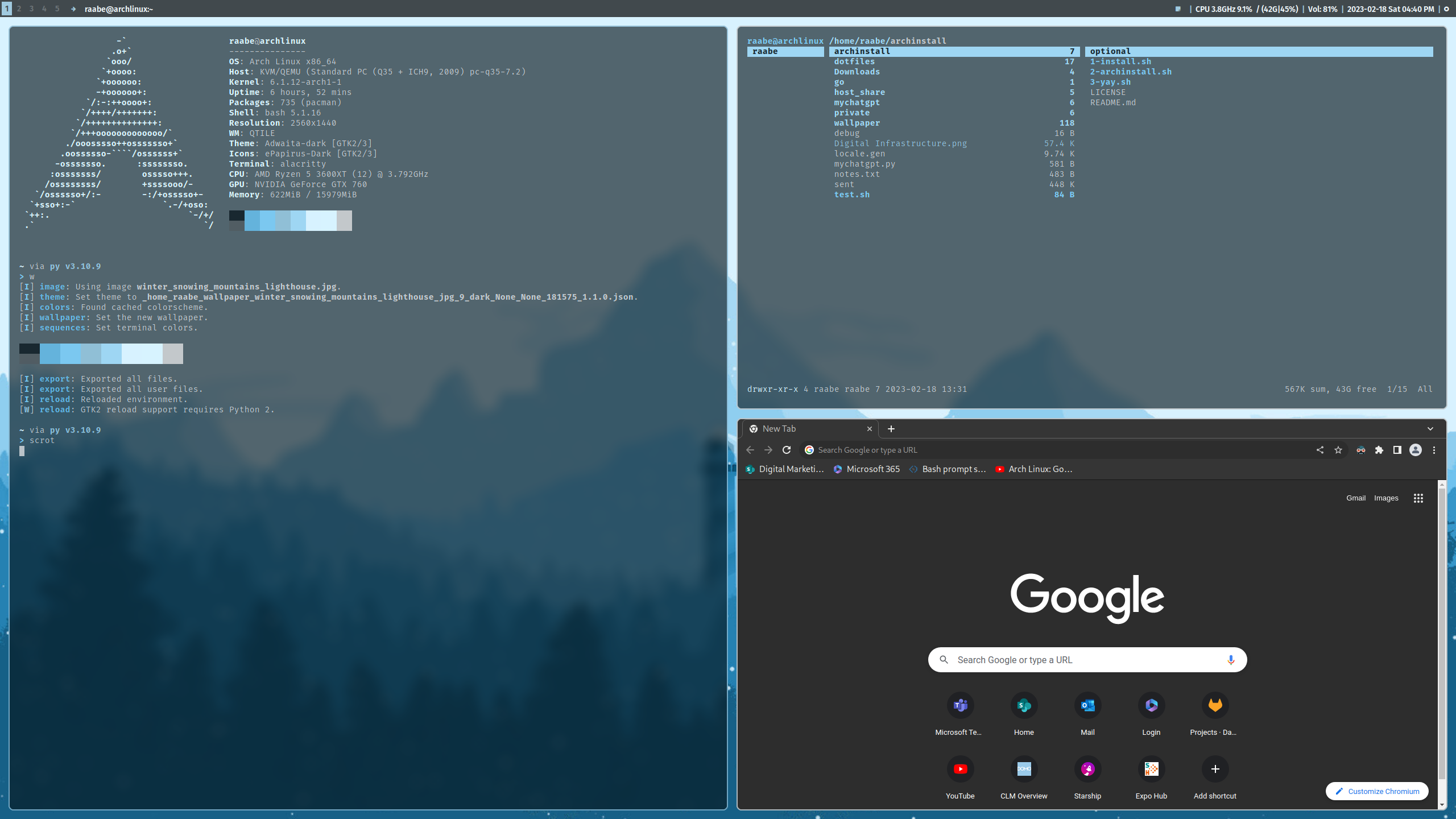The image size is (1456, 819).
Task: Select dotfiles directory in ranger
Action: click(x=854, y=61)
